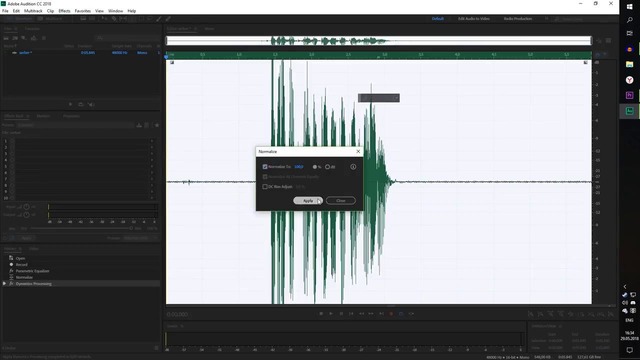The height and width of the screenshot is (360, 640).
Task: Play the file preview in Files panel
Action: pyautogui.click(x=70, y=104)
